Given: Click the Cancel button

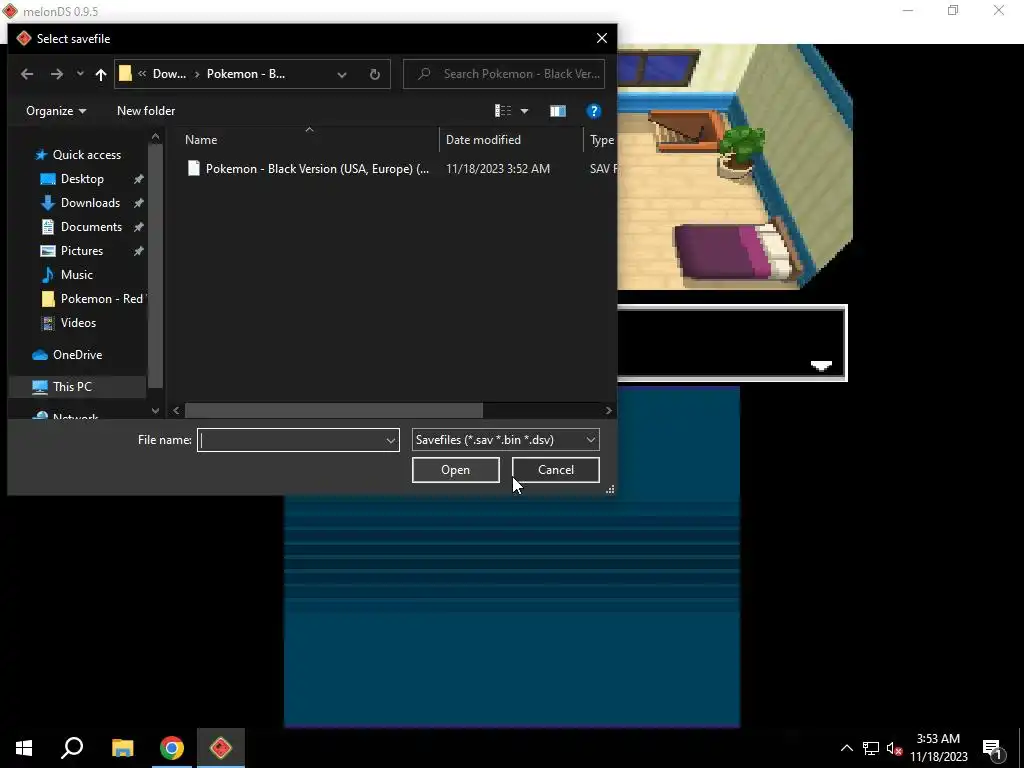Looking at the screenshot, I should 556,470.
